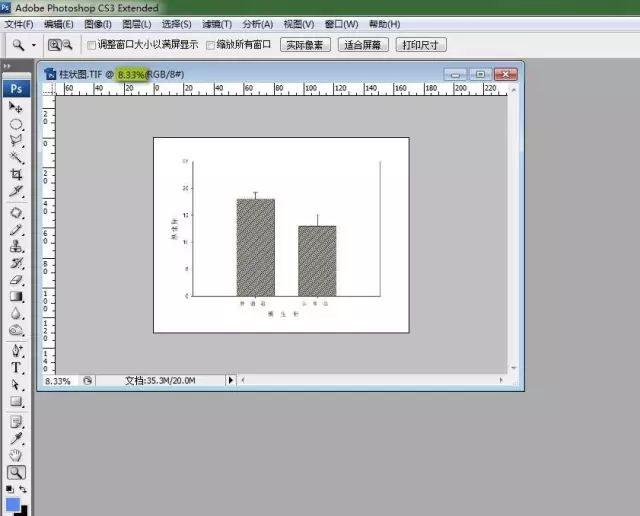Viewport: 640px width, 516px height.
Task: Click the horizontal scrollbar right arrow
Action: click(x=501, y=380)
